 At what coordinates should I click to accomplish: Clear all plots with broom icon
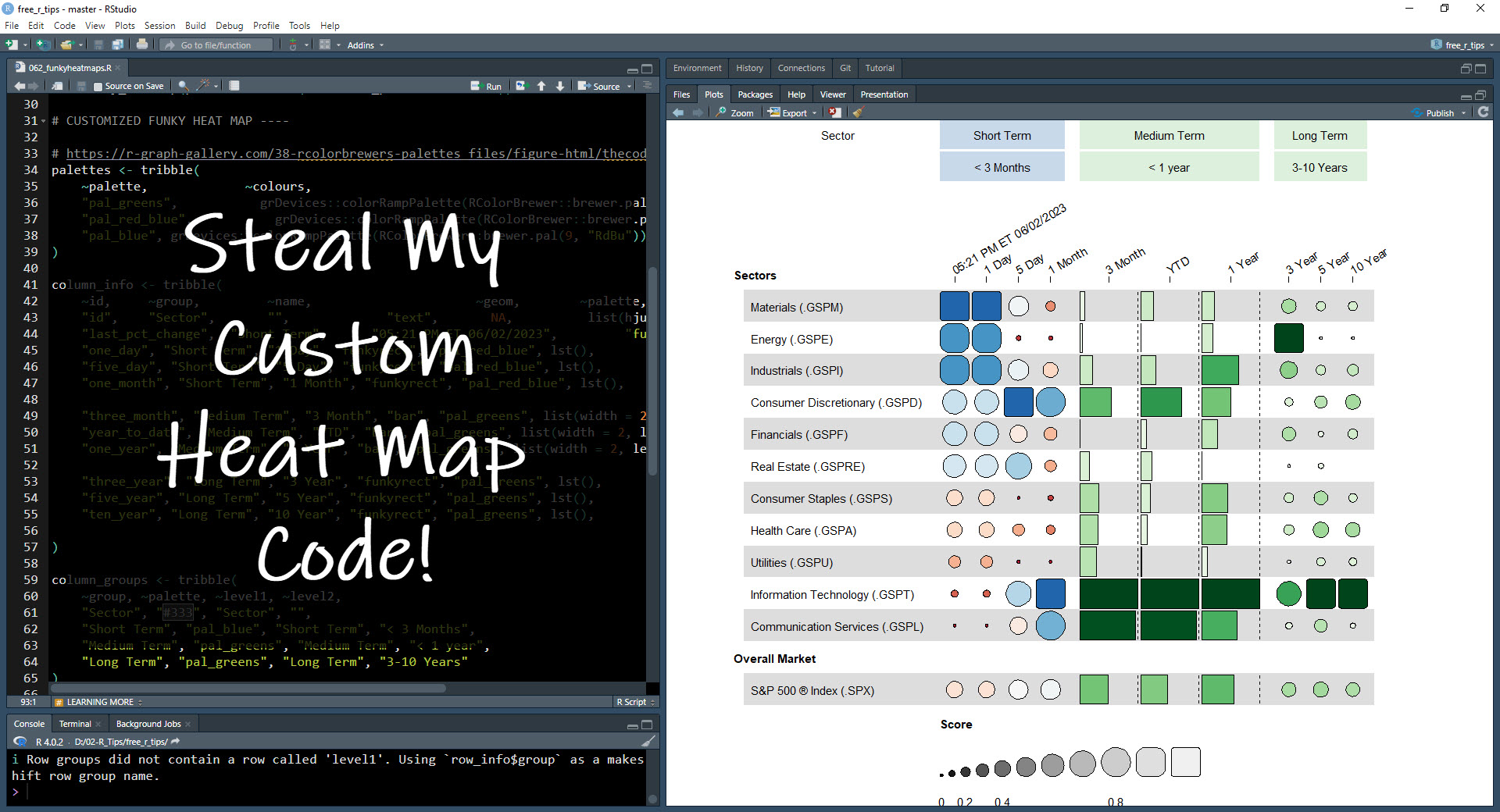point(858,112)
